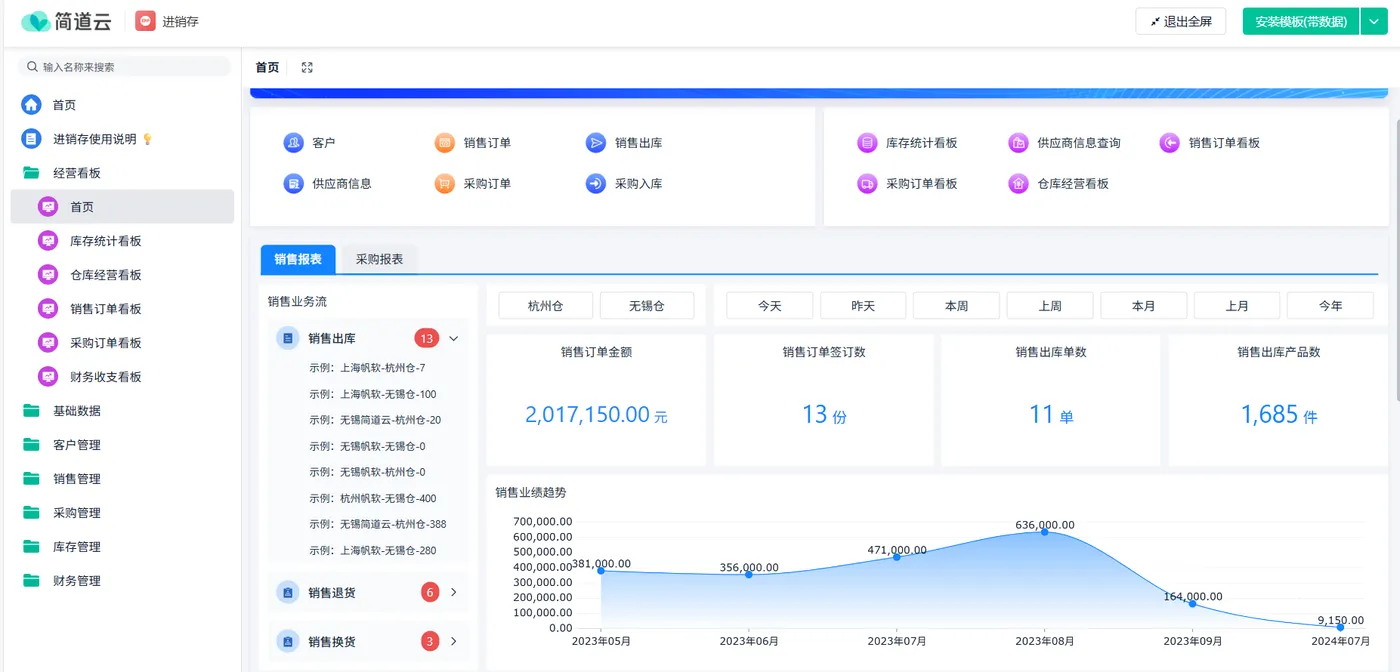Open the 客户 shortcut icon
The height and width of the screenshot is (672, 1400).
coord(293,143)
